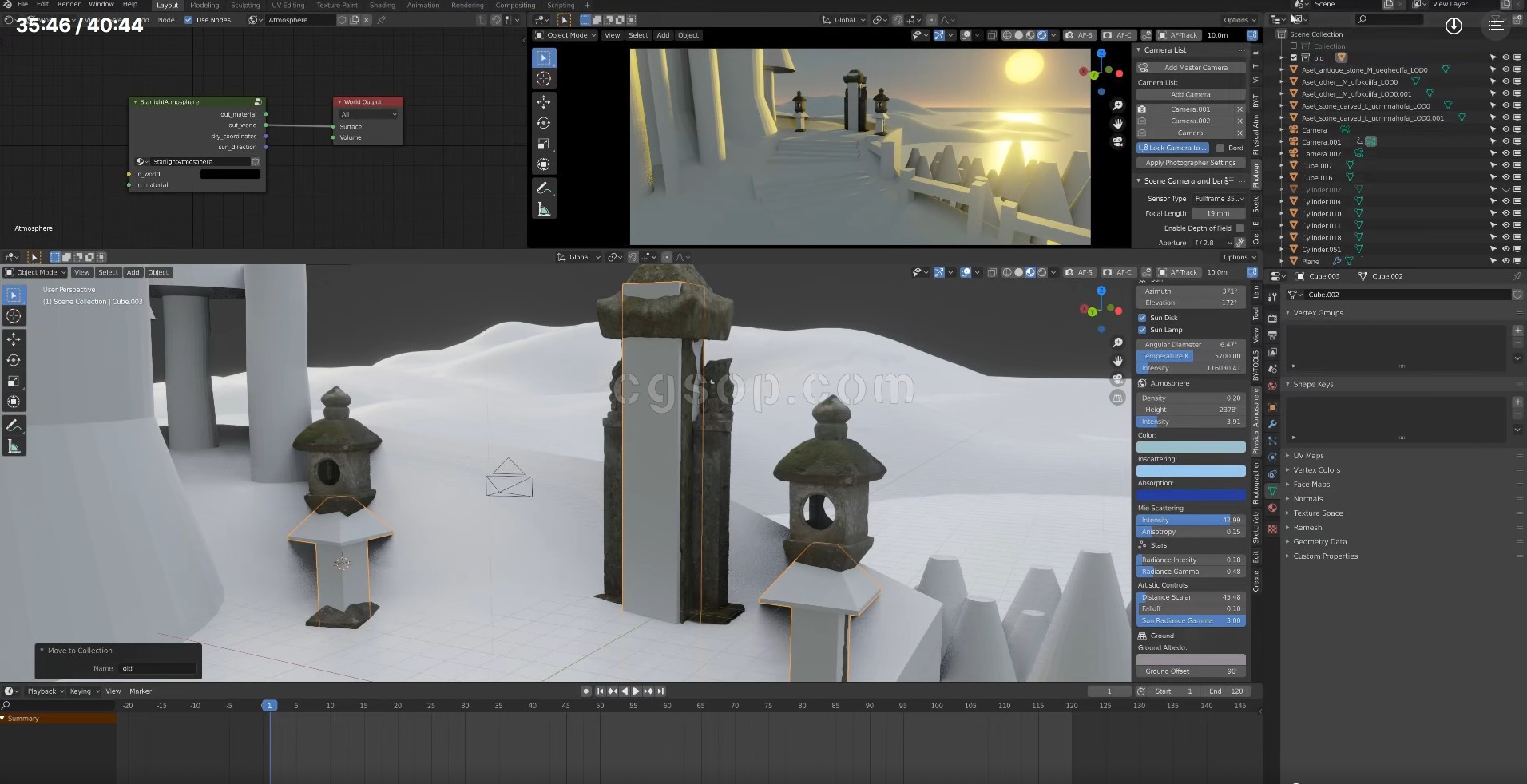
Task: Click the Annotate tool in upper viewport
Action: (544, 188)
